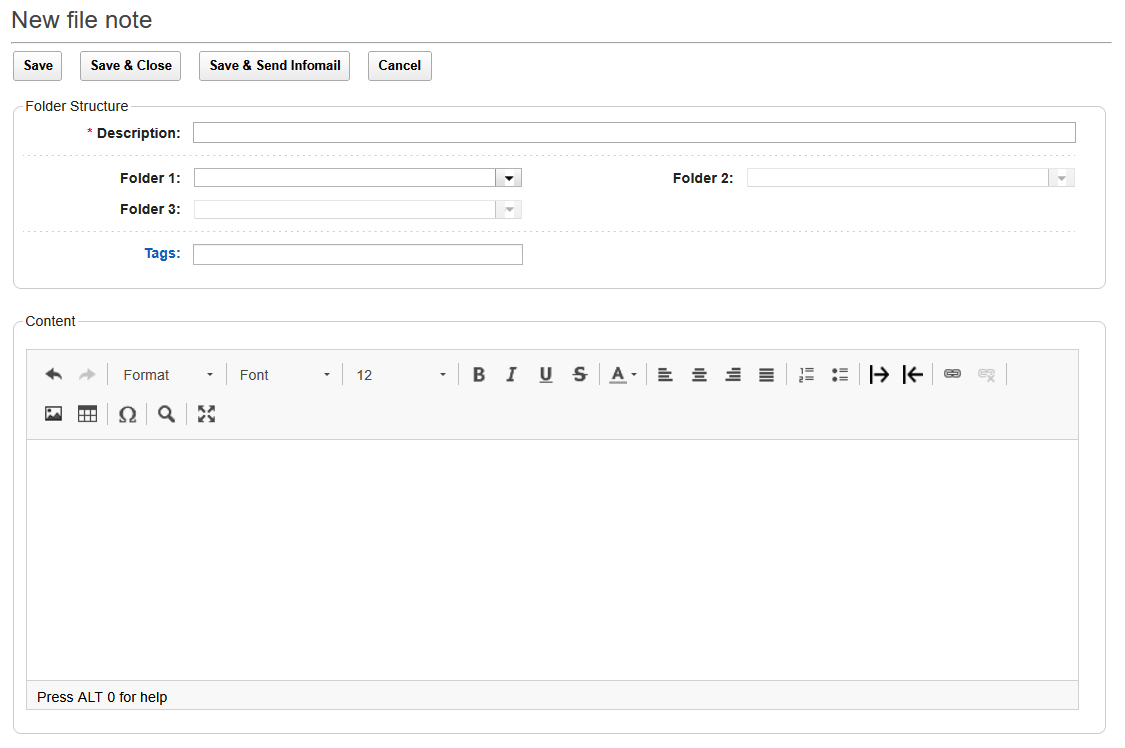1125x748 pixels.
Task: Expand the Folder 1 dropdown arrow
Action: pos(509,178)
